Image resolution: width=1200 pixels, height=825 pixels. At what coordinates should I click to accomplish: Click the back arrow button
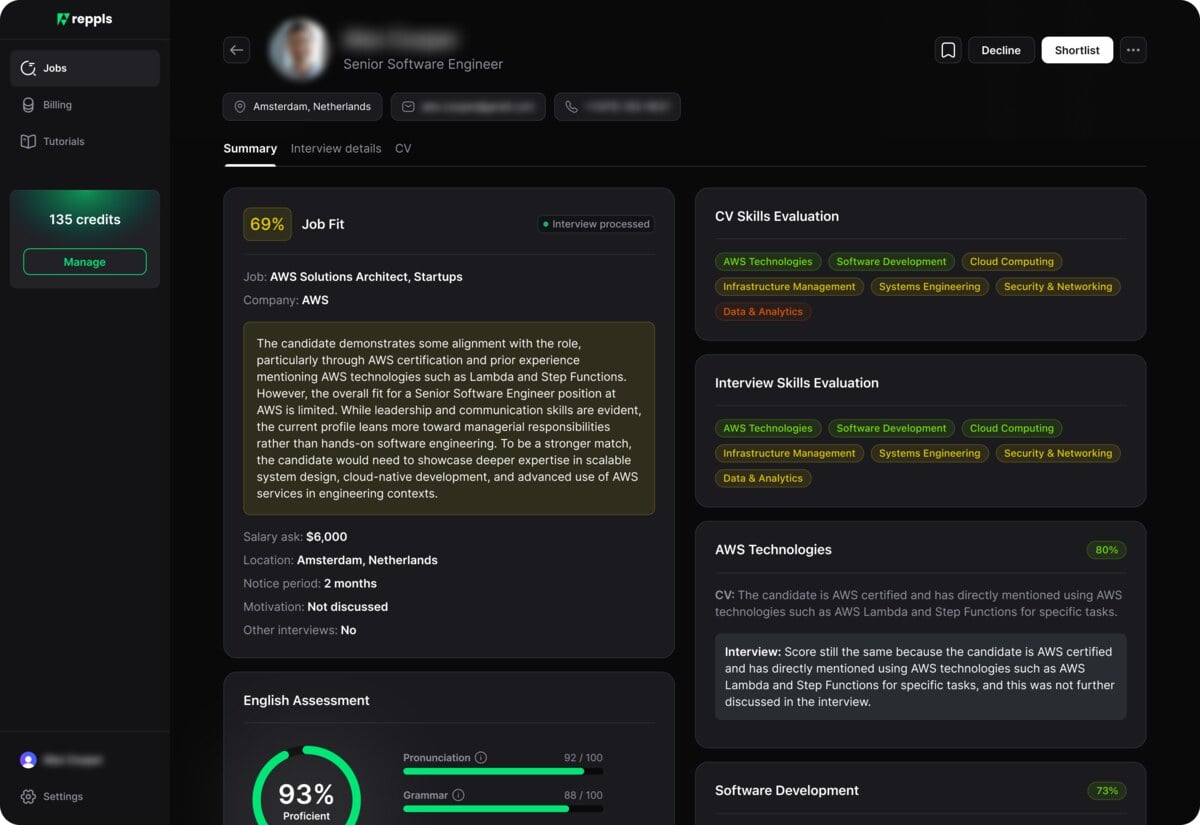coord(237,50)
